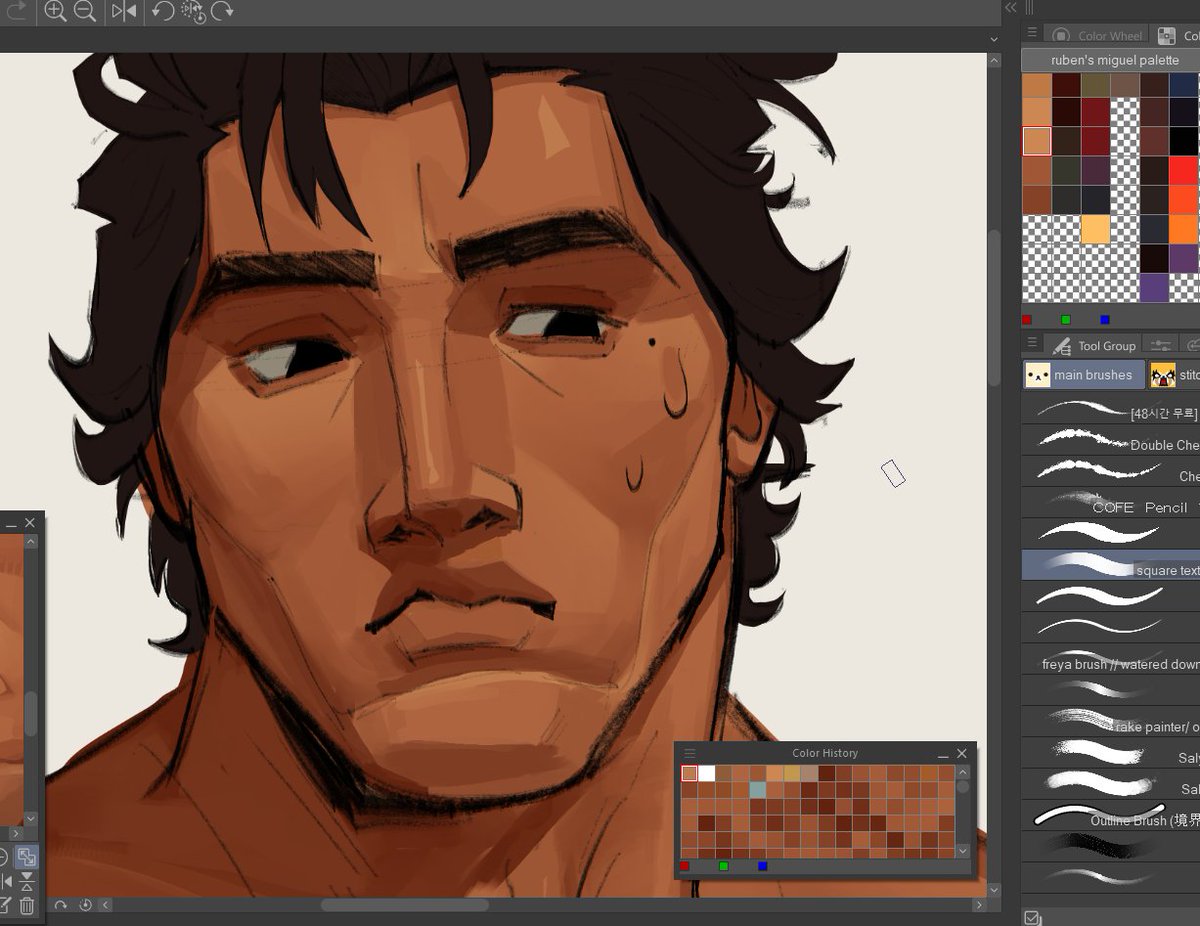Collapse the right panel dock with double arrows

pos(1011,8)
